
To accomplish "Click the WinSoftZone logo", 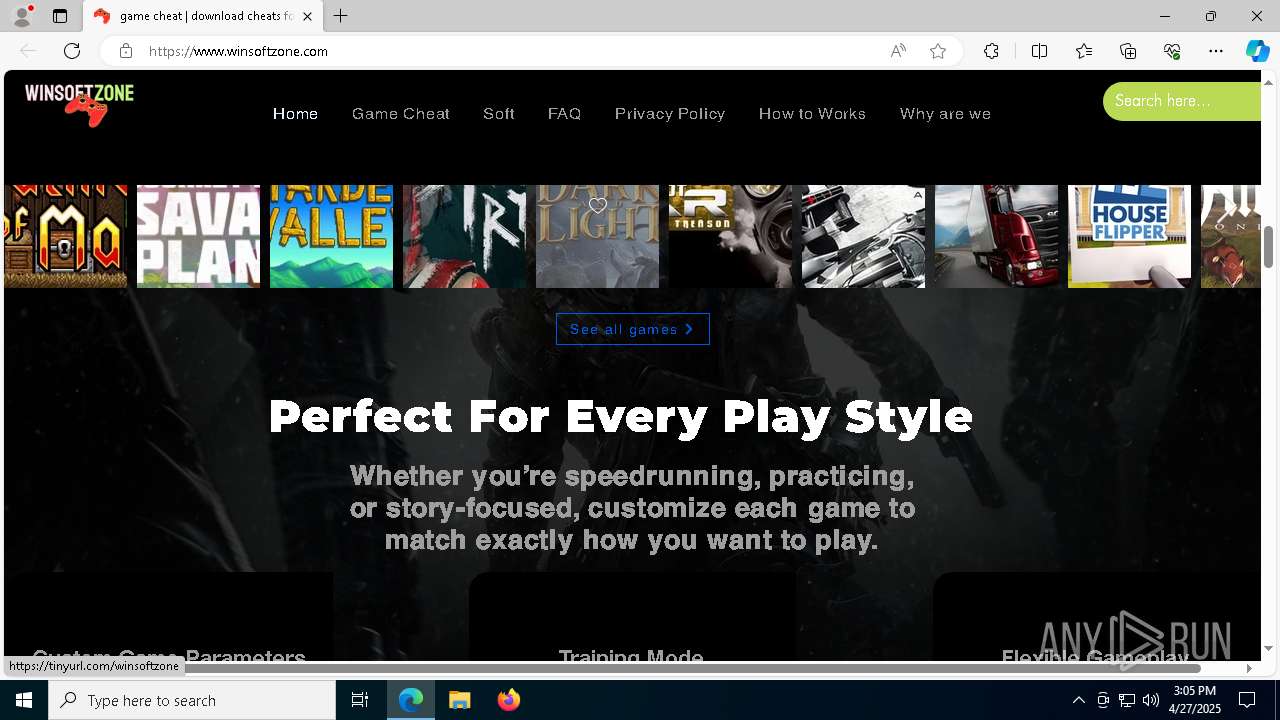I will pyautogui.click(x=79, y=103).
